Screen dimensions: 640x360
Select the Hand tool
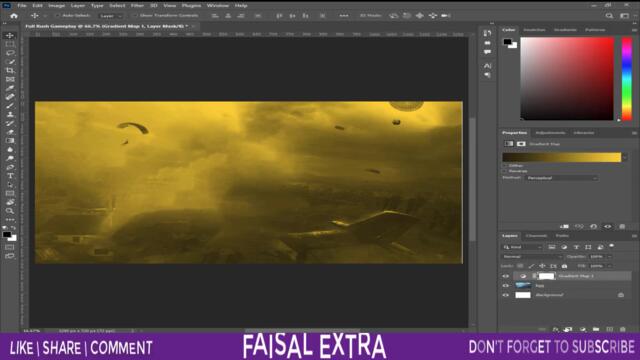pos(10,202)
